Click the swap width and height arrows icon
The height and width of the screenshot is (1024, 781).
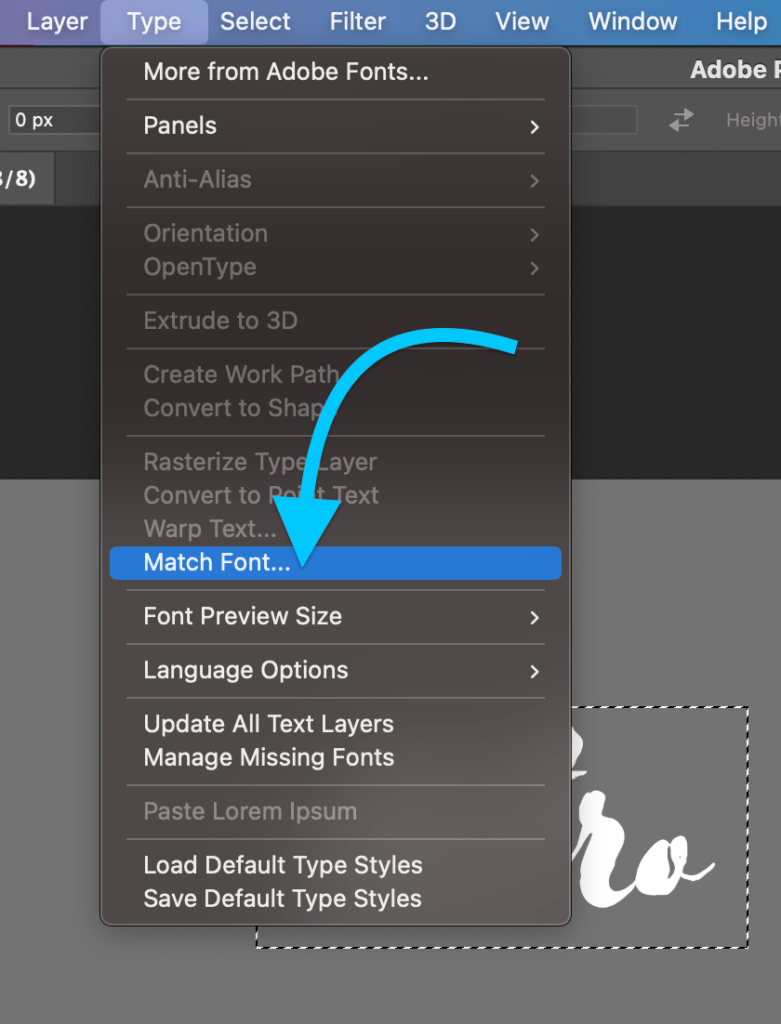click(682, 119)
